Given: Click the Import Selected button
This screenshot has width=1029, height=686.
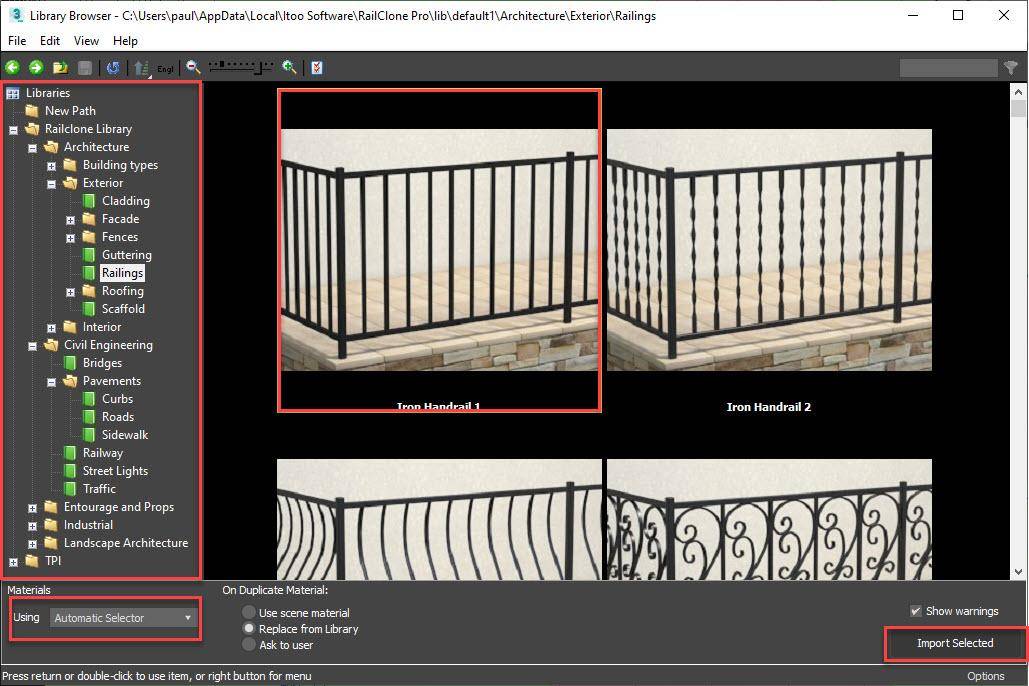Looking at the screenshot, I should coord(953,643).
